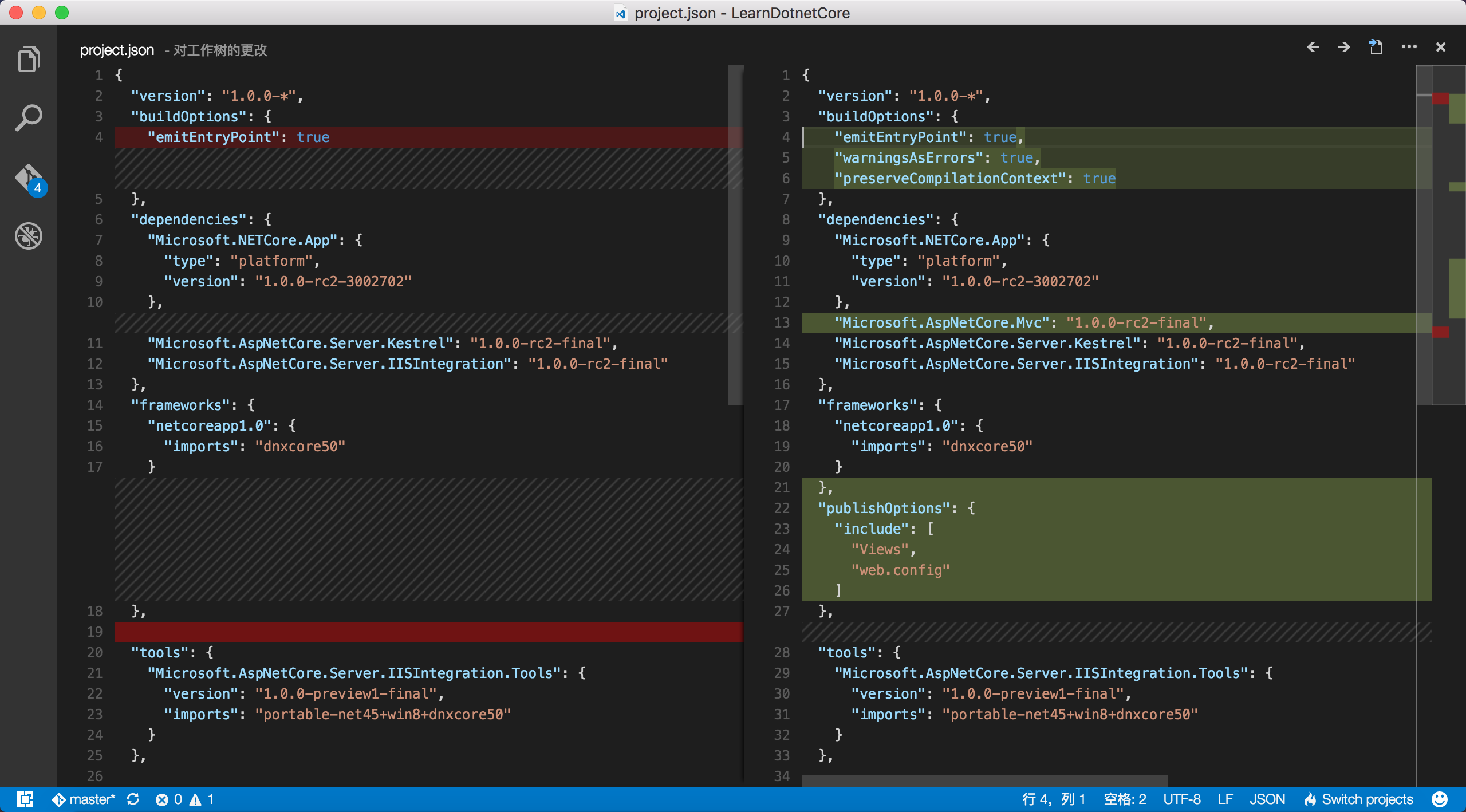
Task: Go to next change arrow
Action: coord(1343,48)
